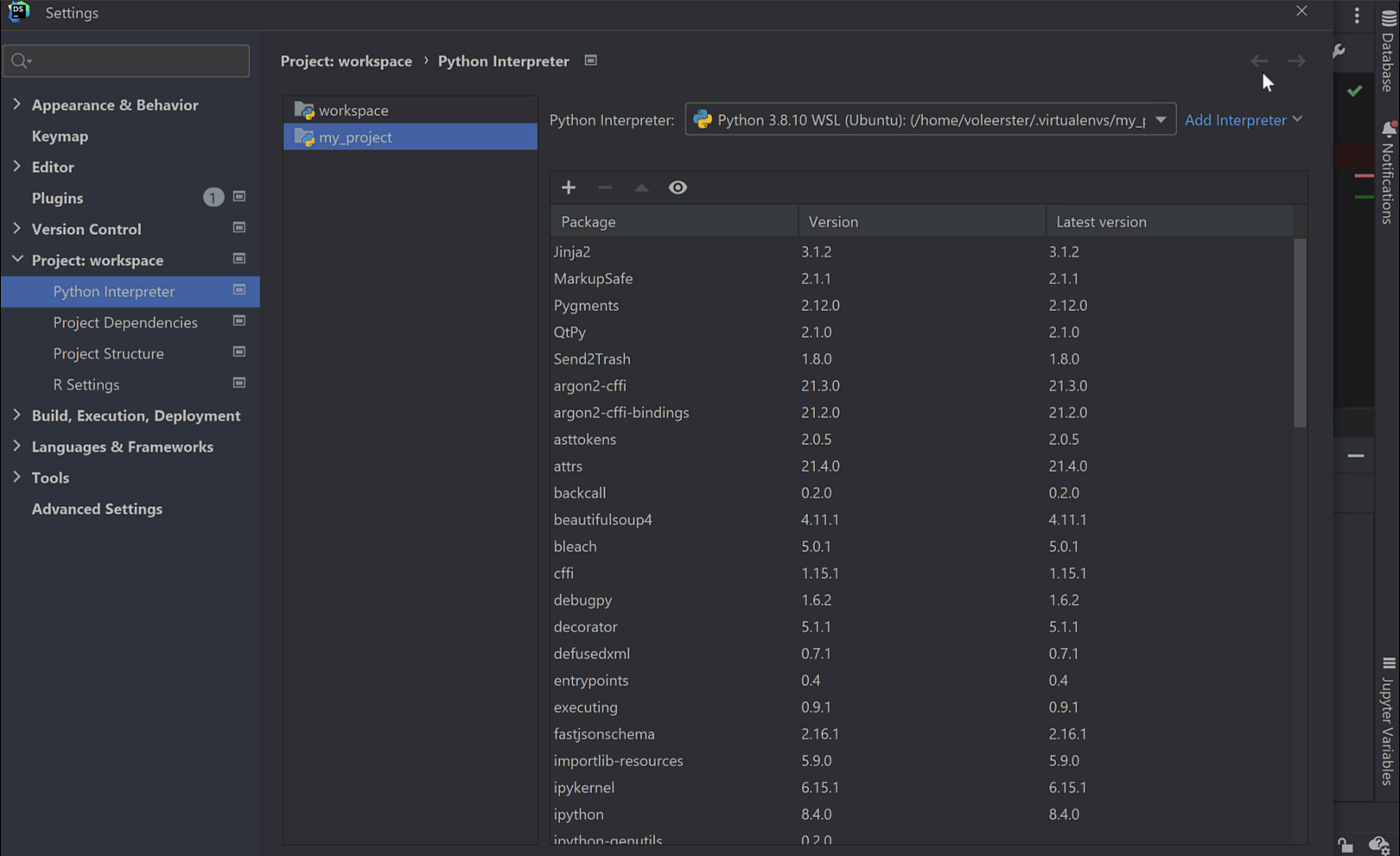Click the settings search field

[x=126, y=60]
